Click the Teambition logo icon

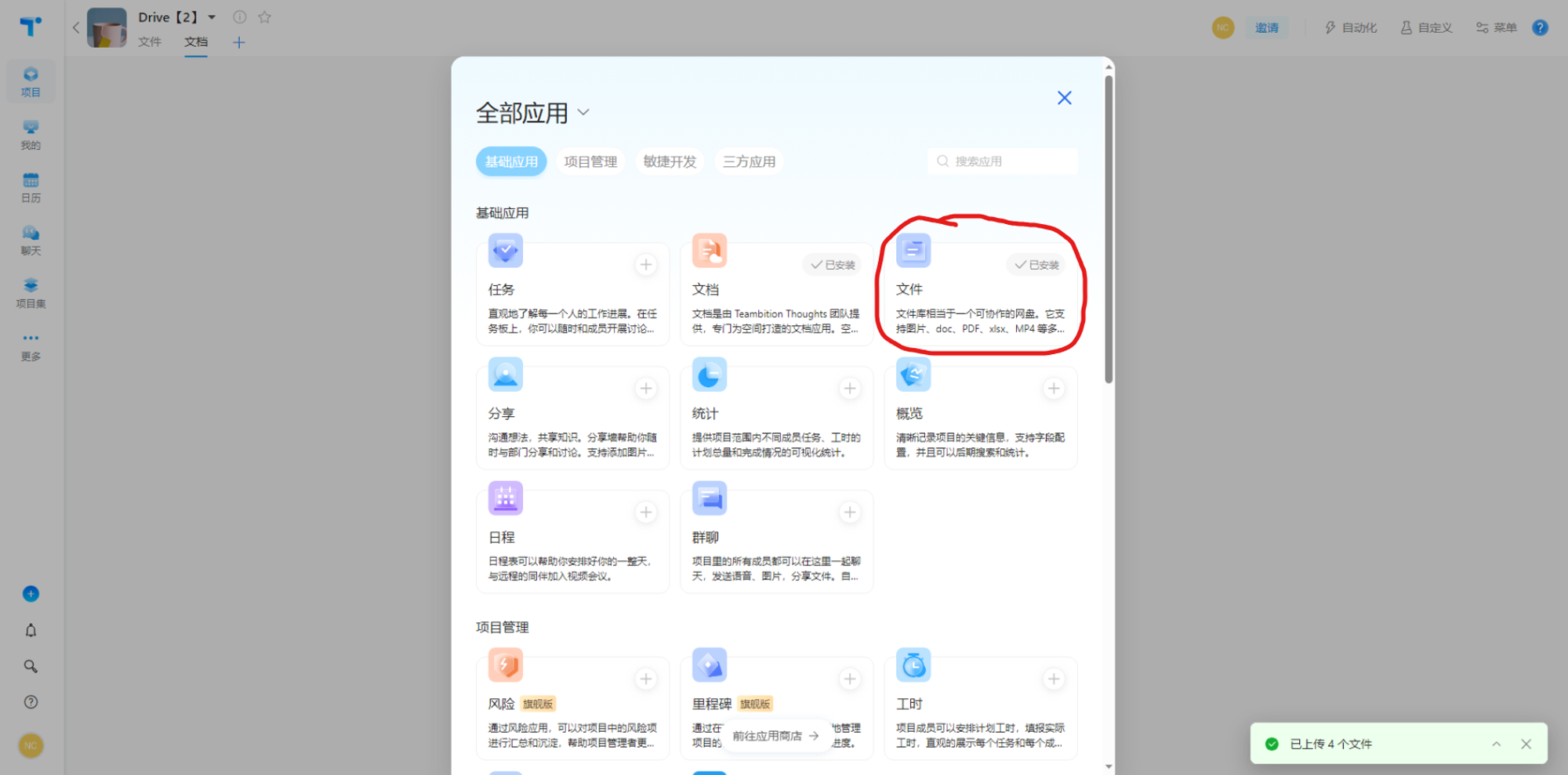coord(31,27)
